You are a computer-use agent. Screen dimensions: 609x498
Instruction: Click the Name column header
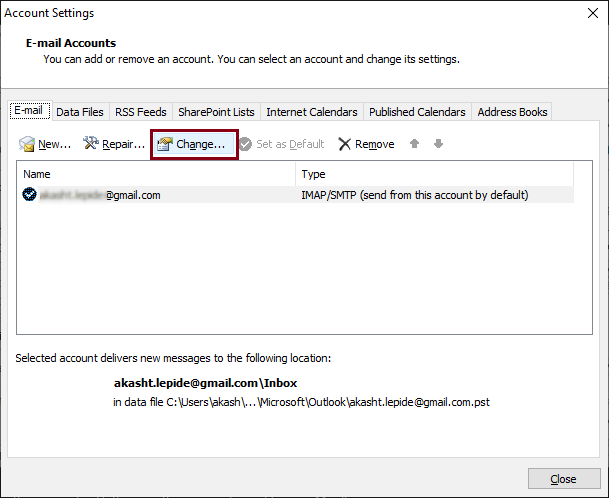point(156,174)
